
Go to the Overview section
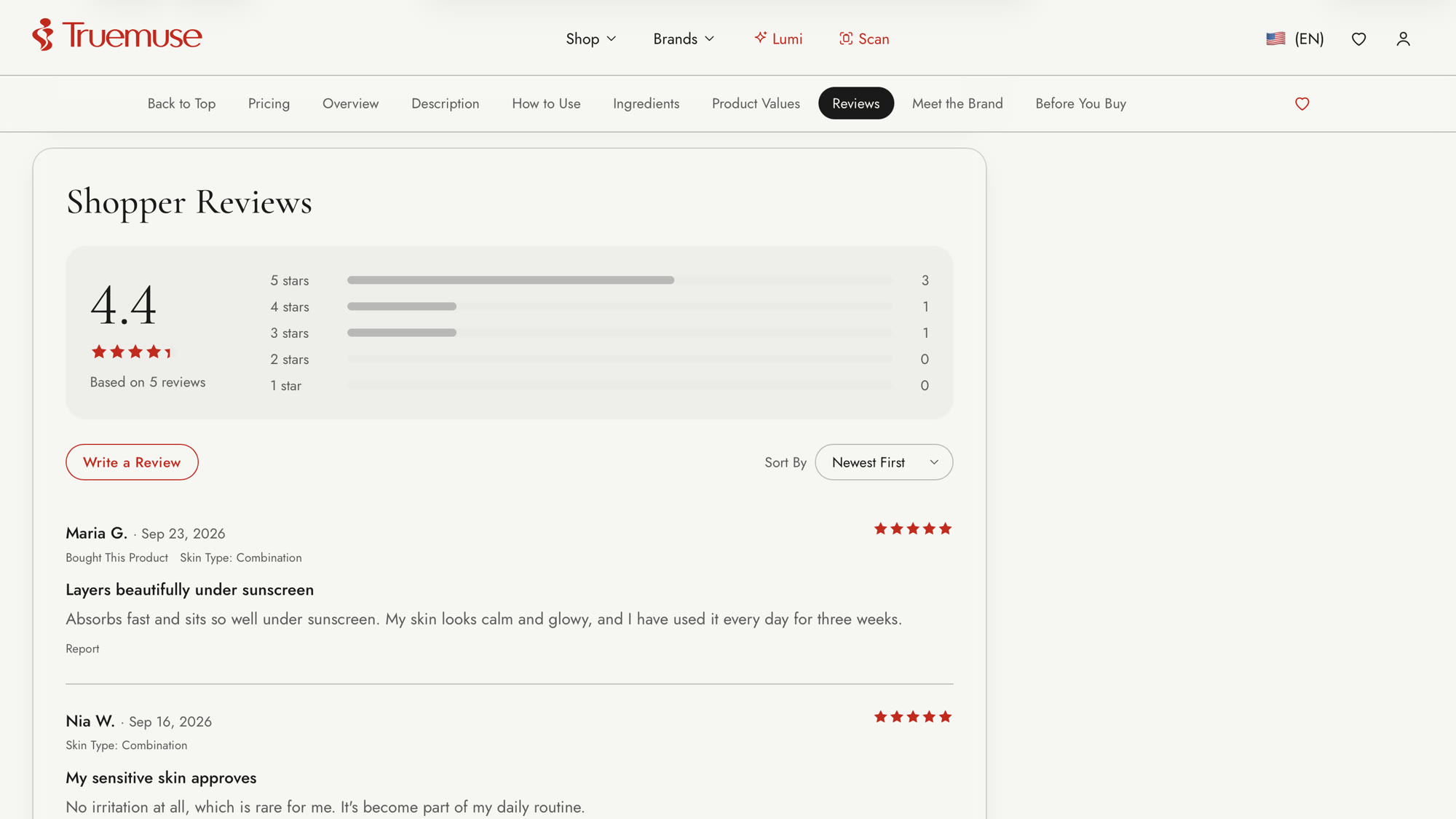click(x=350, y=103)
